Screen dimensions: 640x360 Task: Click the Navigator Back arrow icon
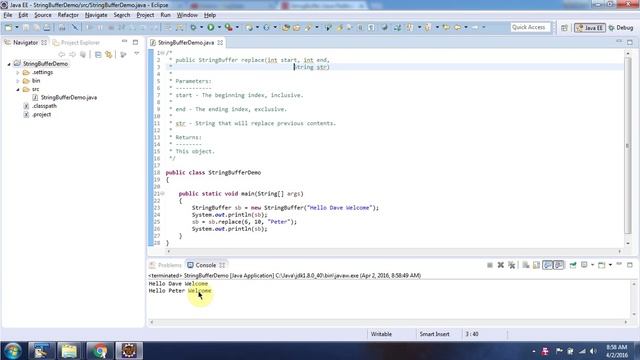click(62, 54)
